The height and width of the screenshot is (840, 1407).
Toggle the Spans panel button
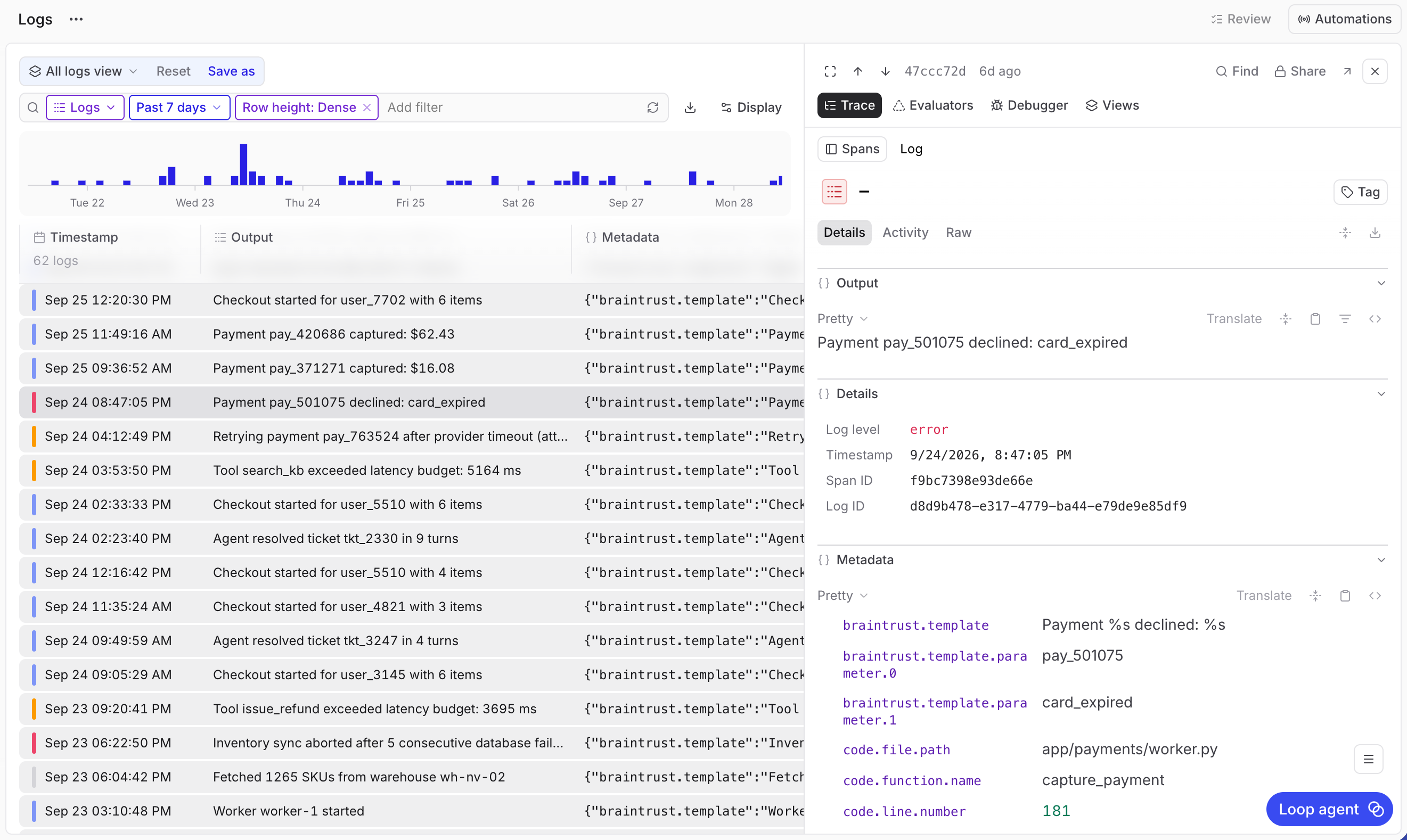(x=852, y=149)
